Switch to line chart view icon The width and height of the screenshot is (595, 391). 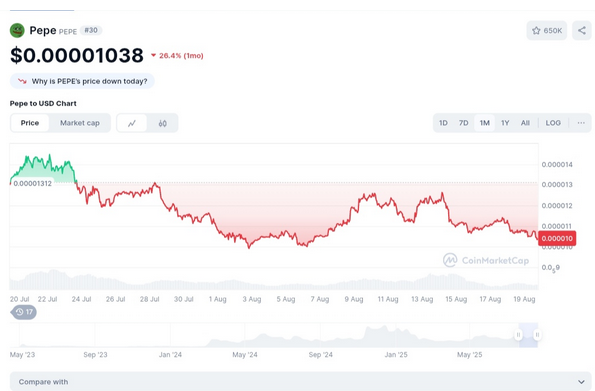tap(132, 123)
